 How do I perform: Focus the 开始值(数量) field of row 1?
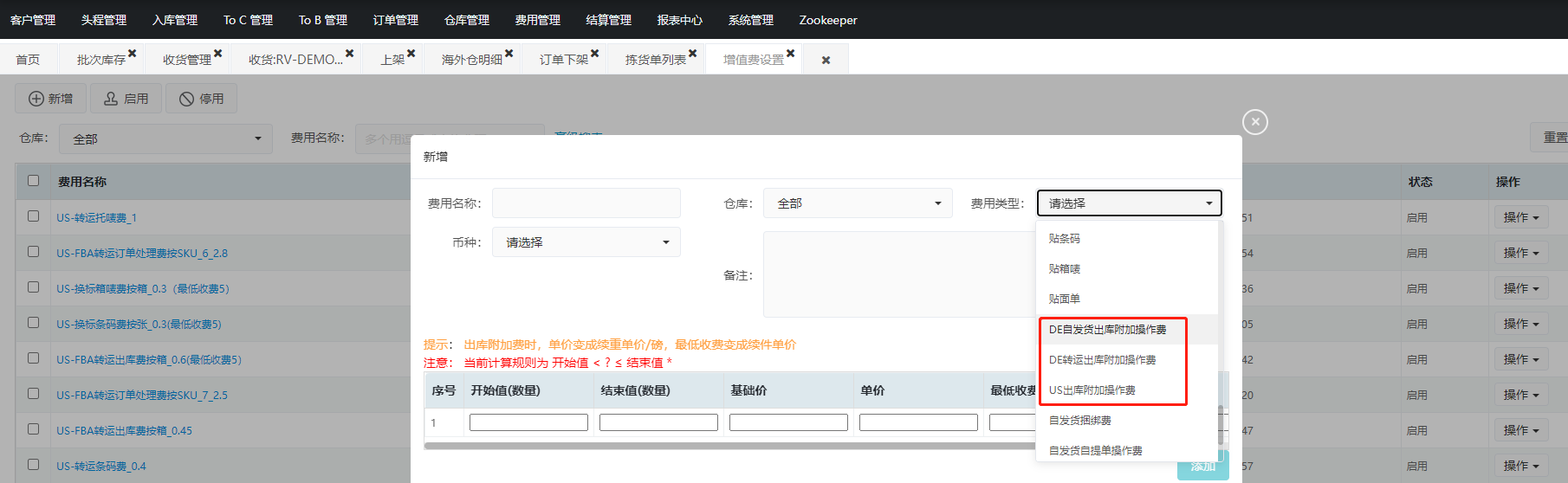528,422
